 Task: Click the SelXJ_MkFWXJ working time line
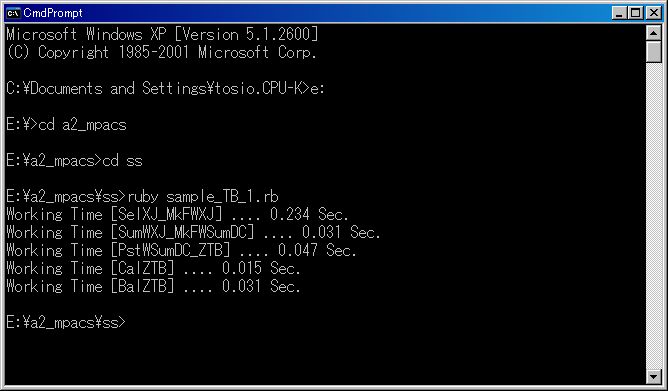pos(177,214)
